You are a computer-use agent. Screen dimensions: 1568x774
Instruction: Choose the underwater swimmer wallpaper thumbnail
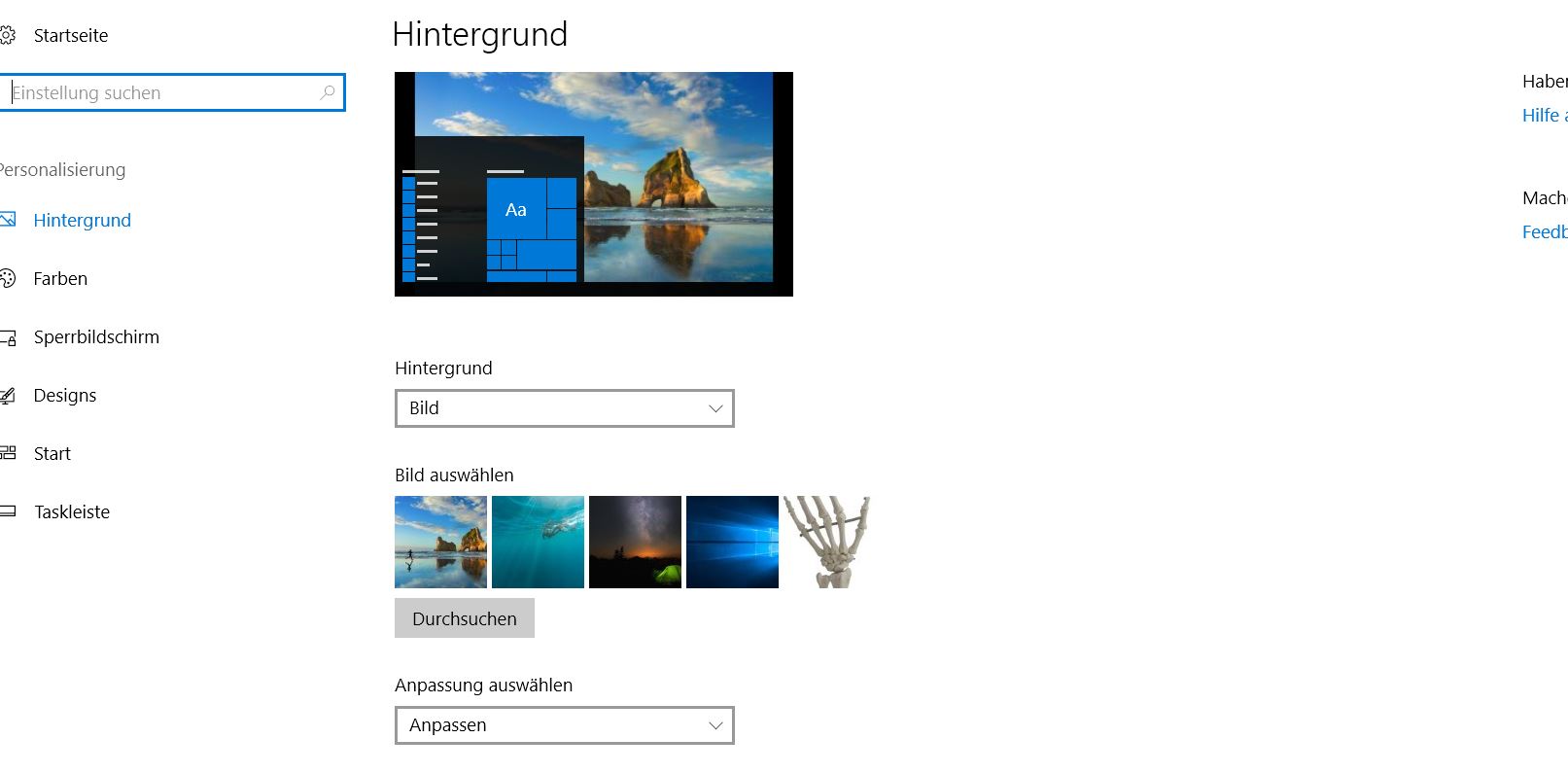pyautogui.click(x=538, y=542)
